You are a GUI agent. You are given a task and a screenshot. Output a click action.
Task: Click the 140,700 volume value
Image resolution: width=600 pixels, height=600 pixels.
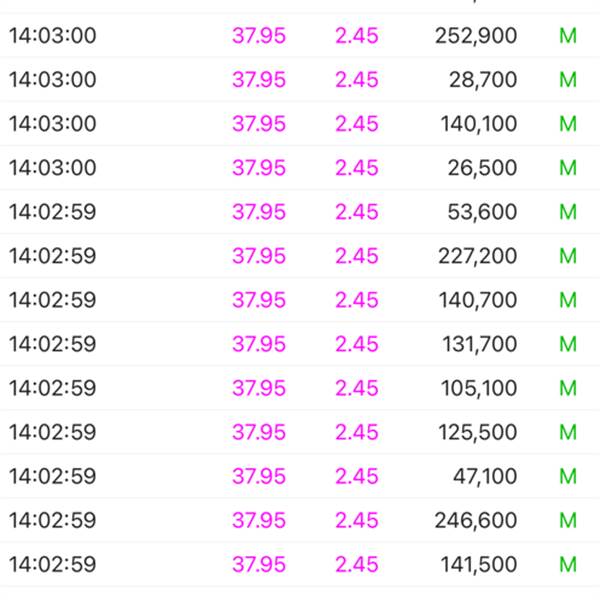tap(478, 300)
